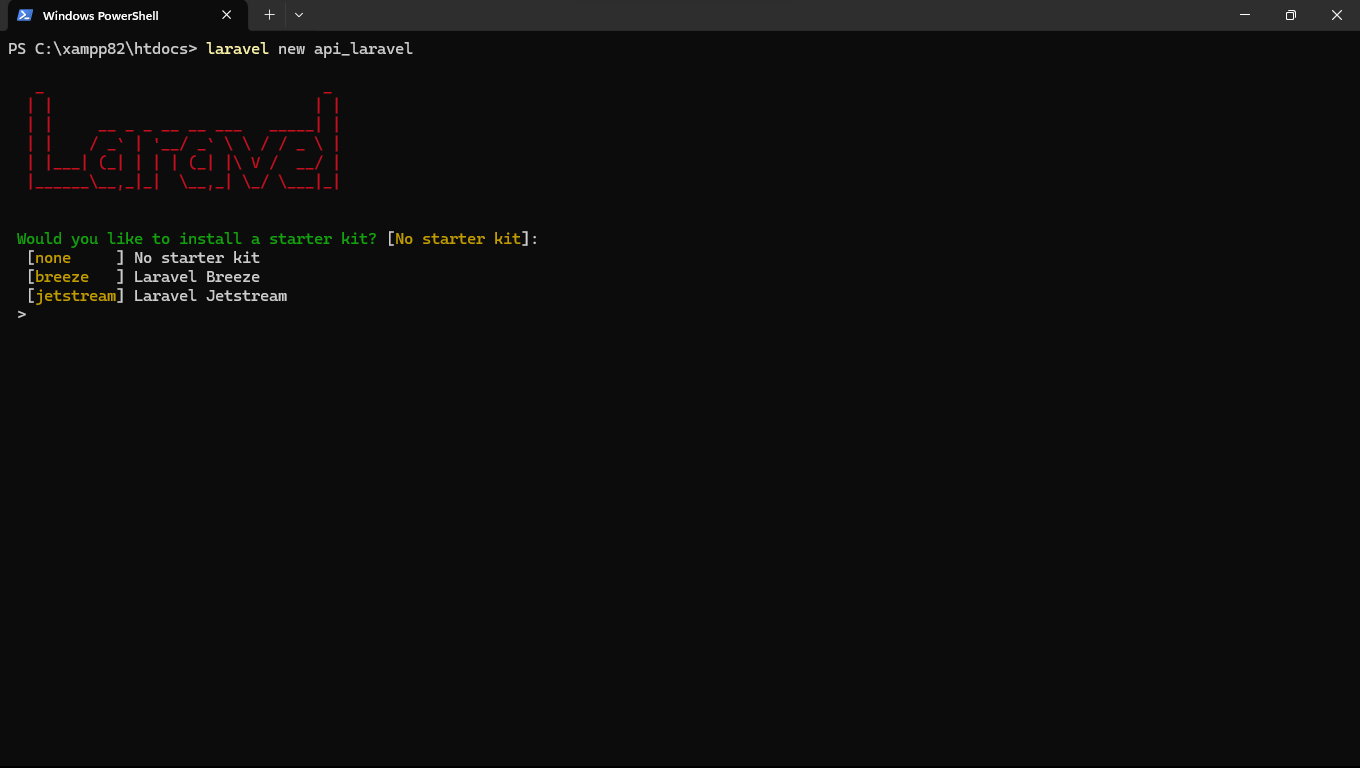The height and width of the screenshot is (782, 1372).
Task: Click the starter kit question text
Action: [197, 239]
